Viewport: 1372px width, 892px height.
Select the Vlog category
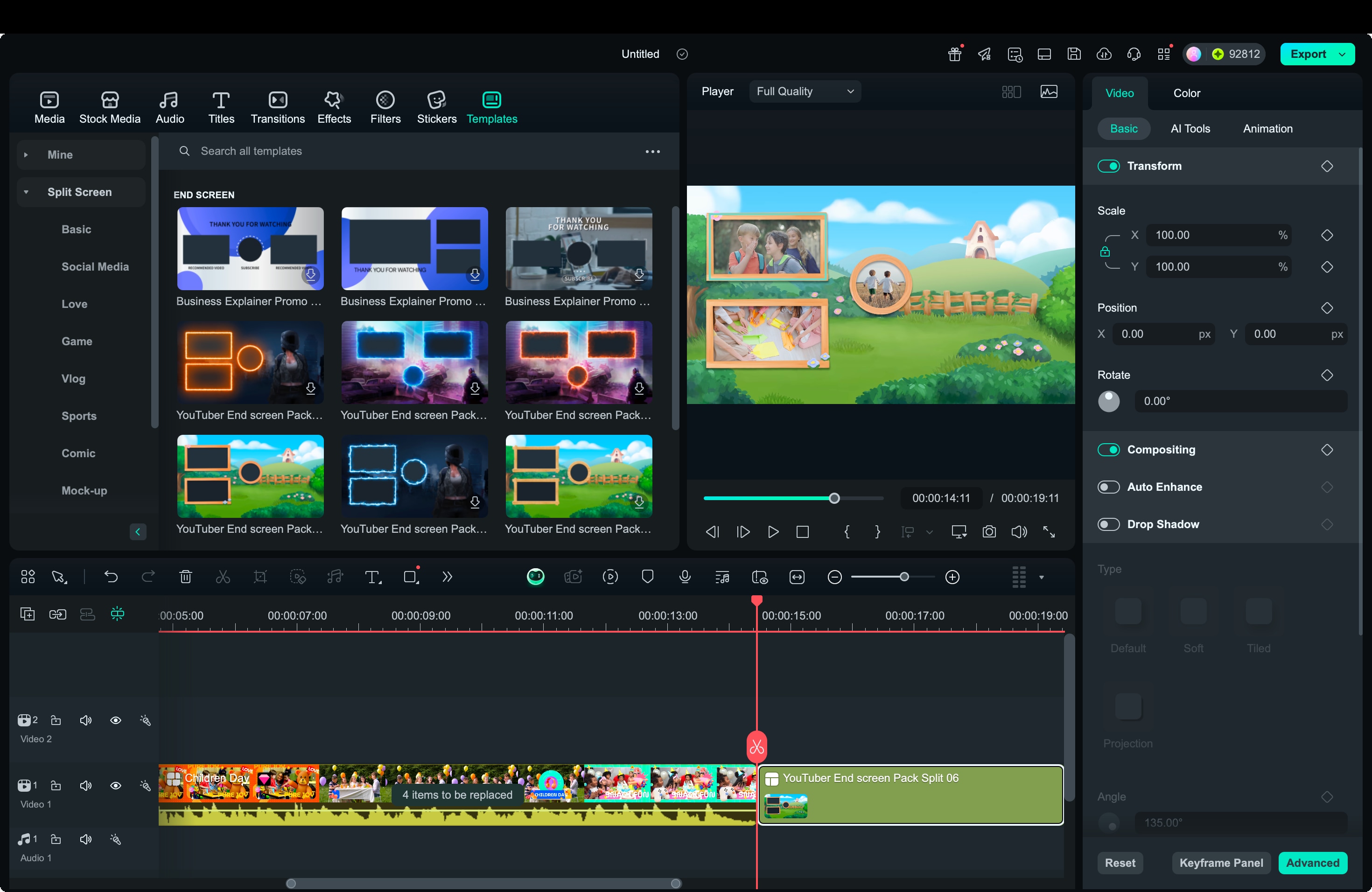[x=73, y=378]
